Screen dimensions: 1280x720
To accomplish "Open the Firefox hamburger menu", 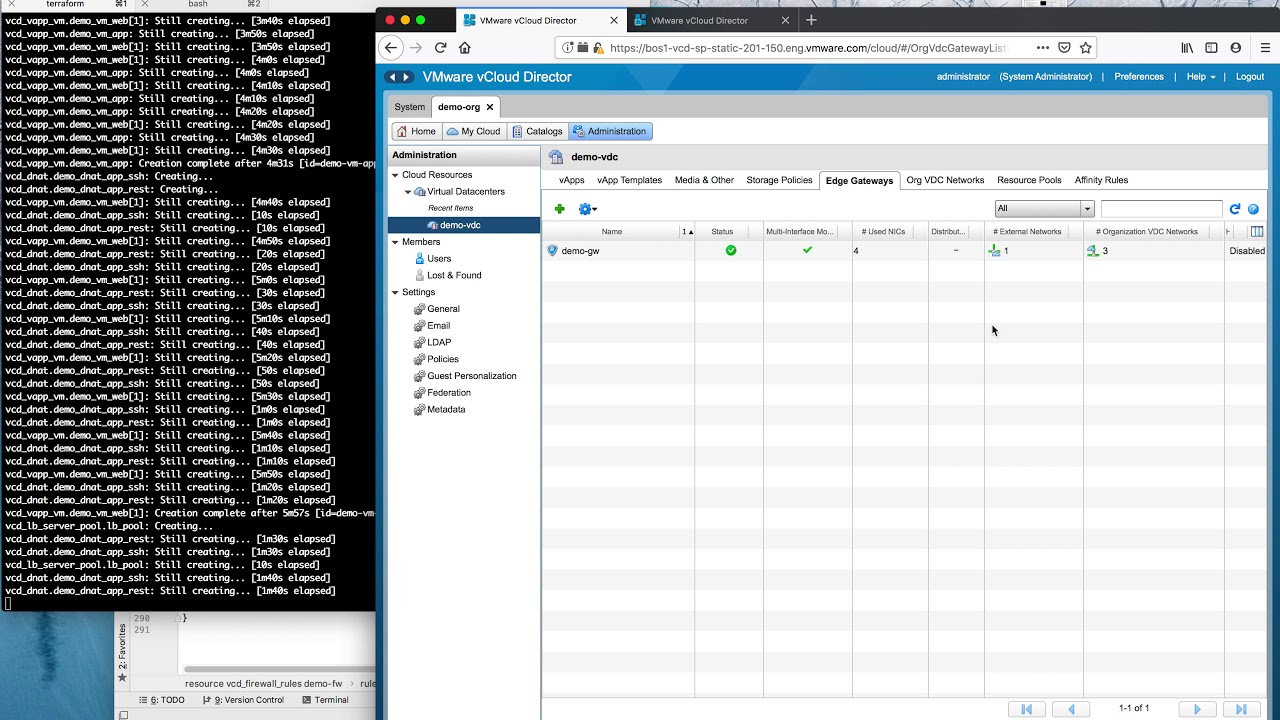I will click(1265, 47).
